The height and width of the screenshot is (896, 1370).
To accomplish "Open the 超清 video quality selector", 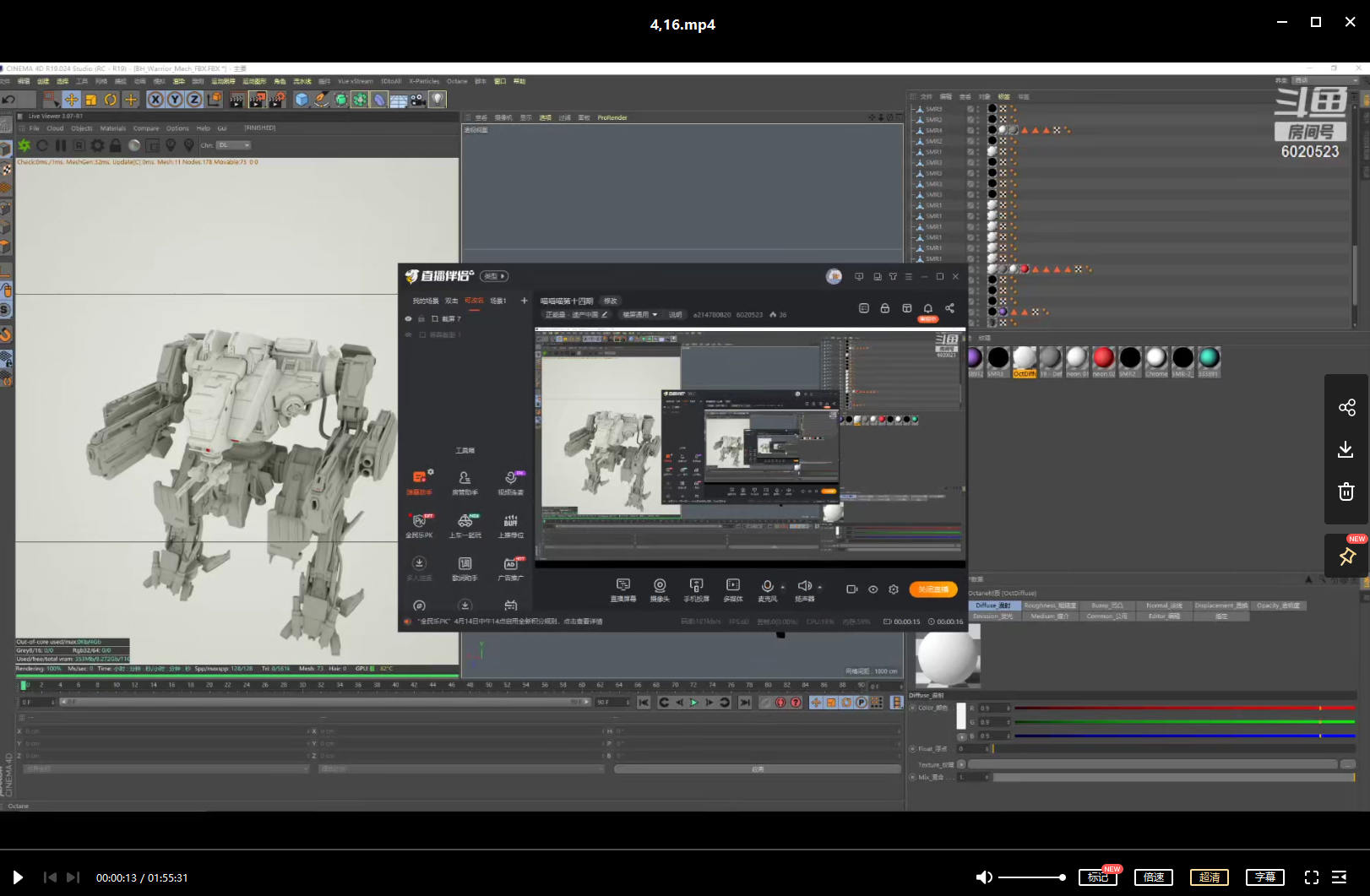I will 1210,877.
